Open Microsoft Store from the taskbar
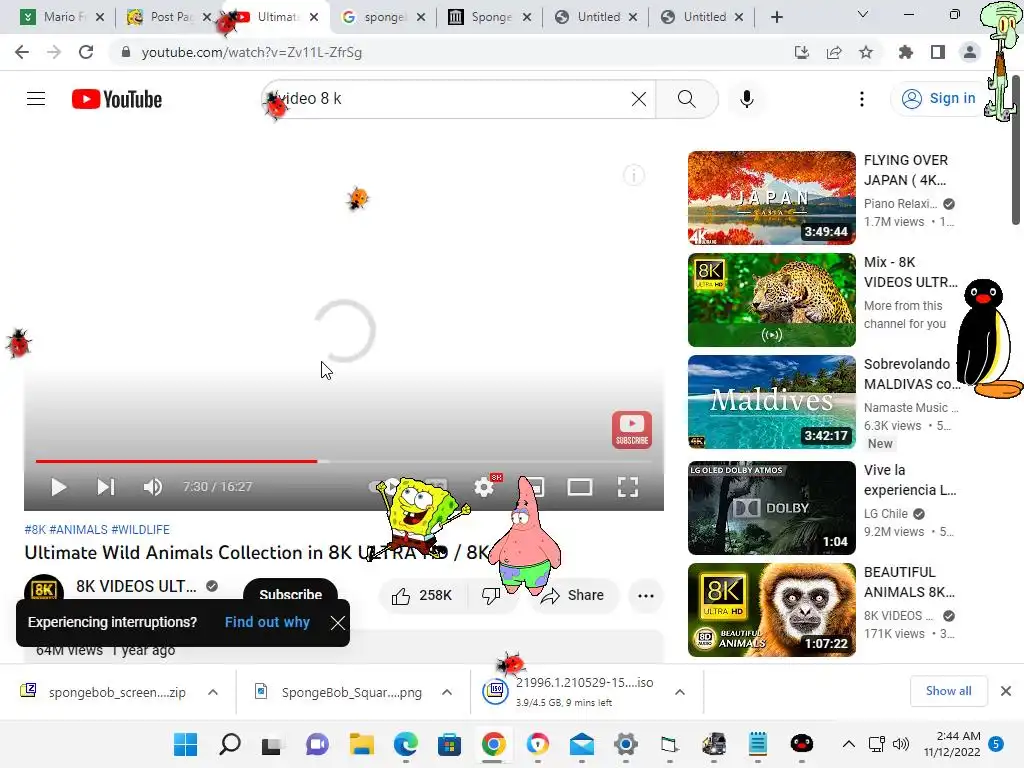Screen dimensions: 1024x768 click(x=449, y=744)
